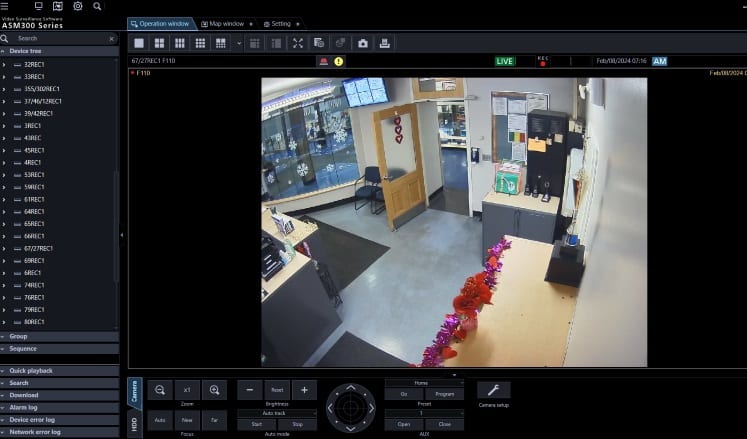Image resolution: width=747 pixels, height=439 pixels.
Task: Click the AUX Open button
Action: point(404,424)
